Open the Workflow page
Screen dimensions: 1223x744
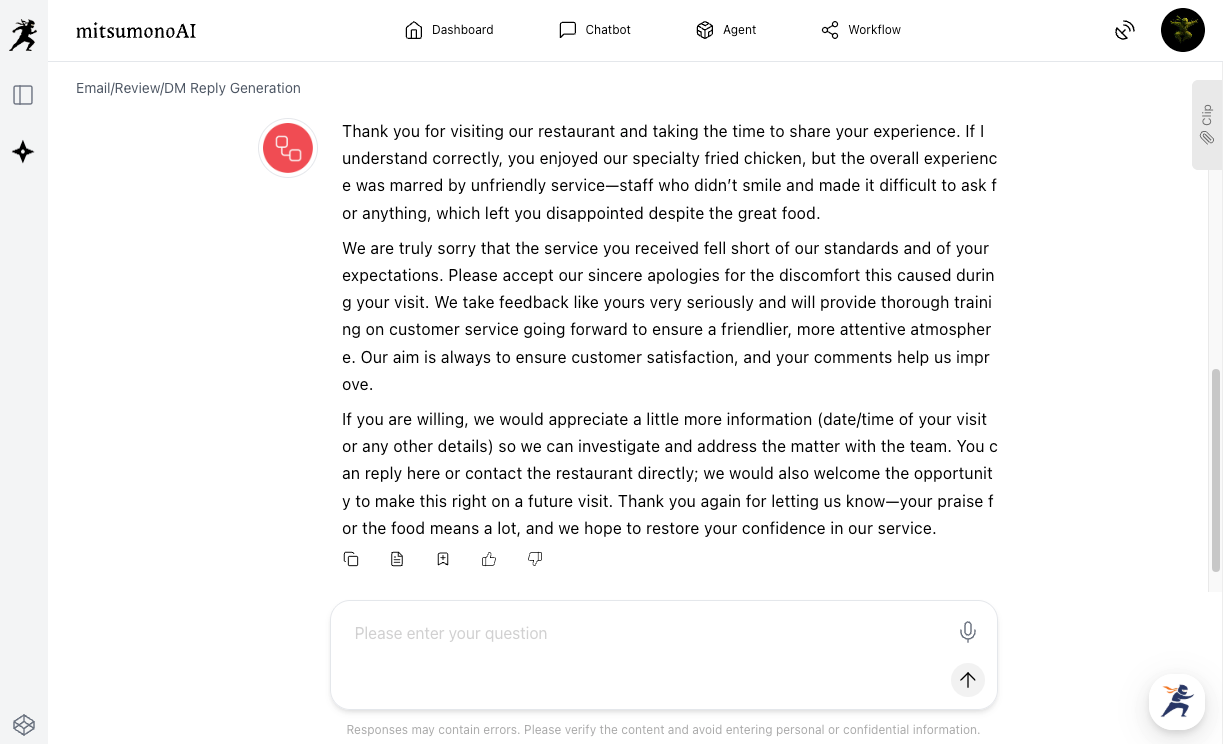tap(861, 30)
